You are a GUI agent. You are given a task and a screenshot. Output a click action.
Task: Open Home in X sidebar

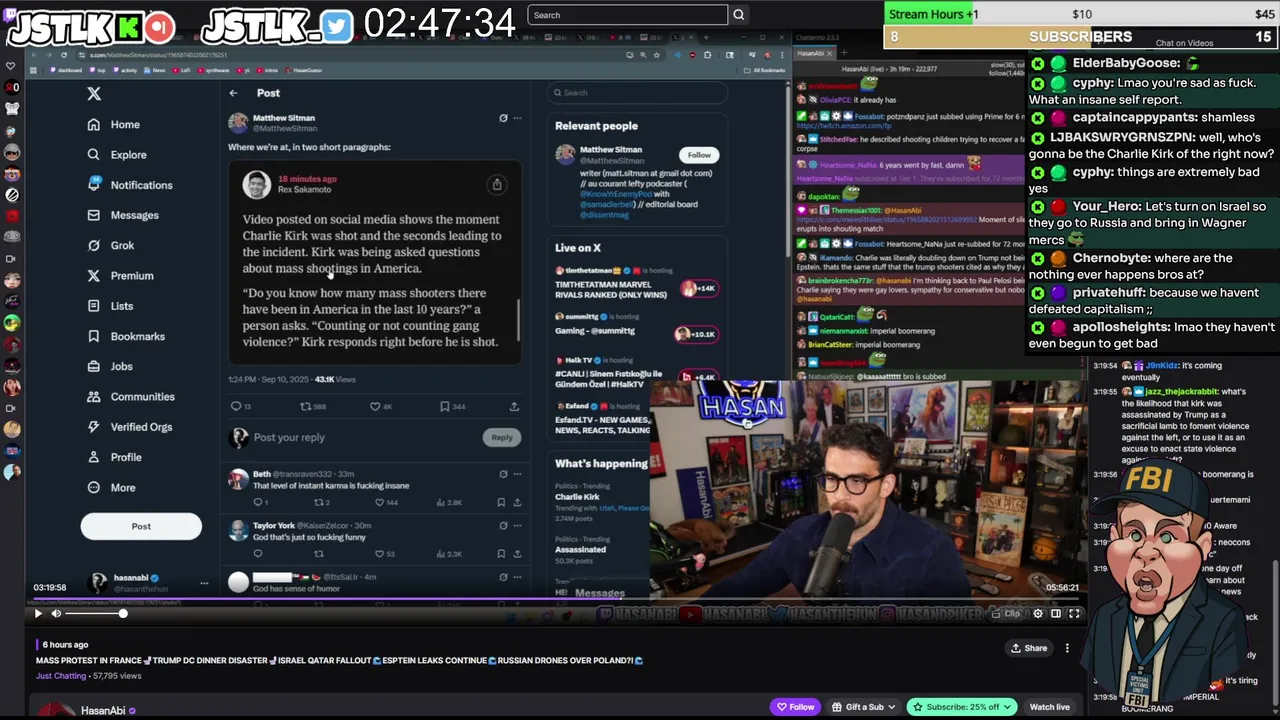coord(113,124)
